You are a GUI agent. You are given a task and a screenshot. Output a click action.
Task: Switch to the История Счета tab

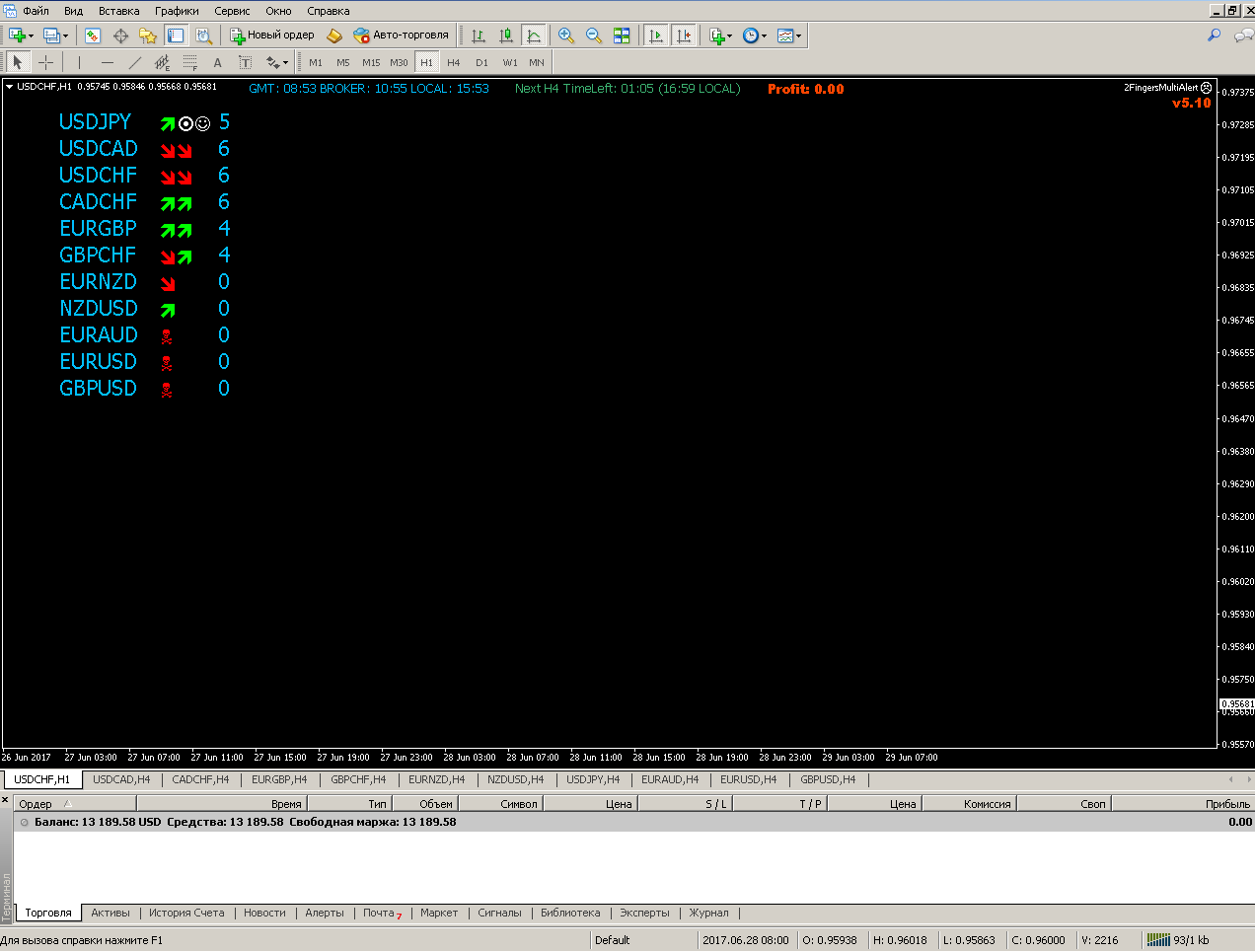pos(186,913)
